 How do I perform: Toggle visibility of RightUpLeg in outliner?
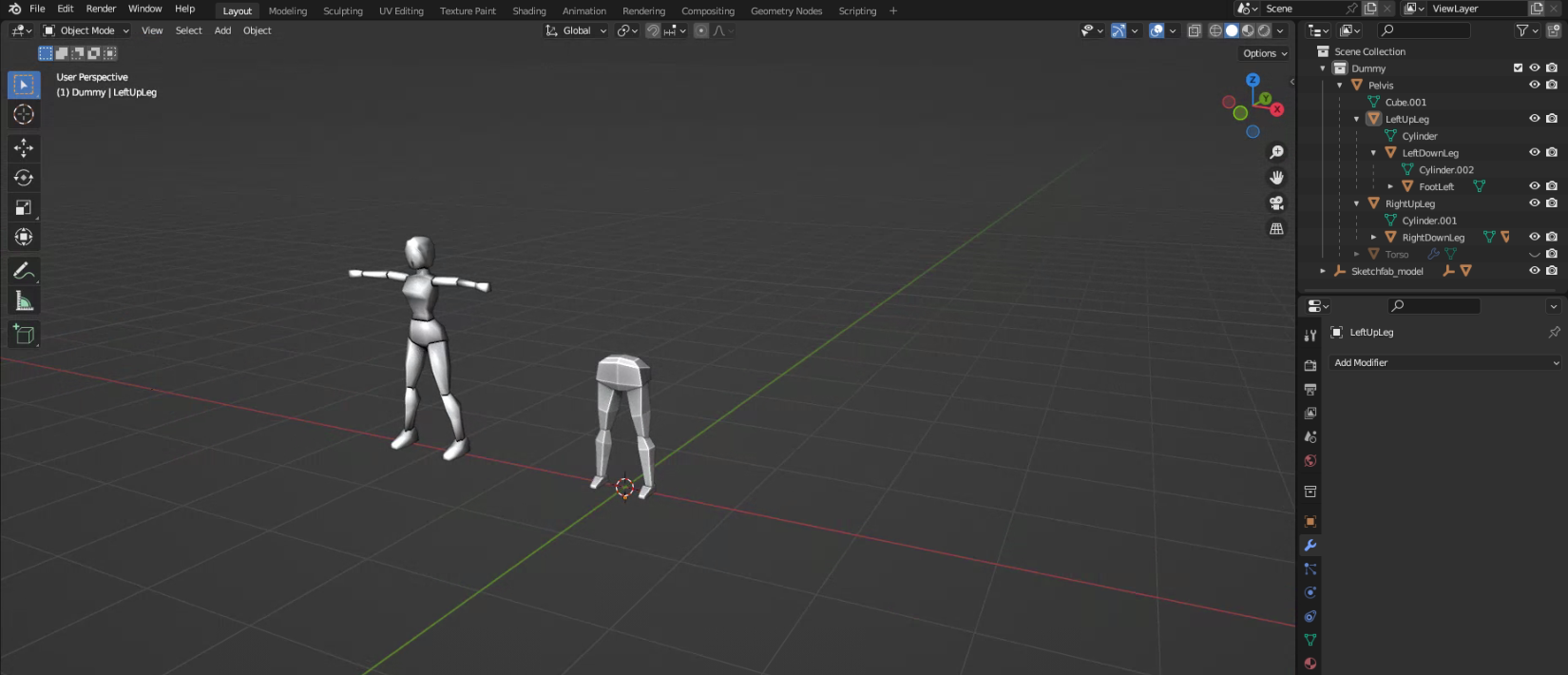click(x=1534, y=203)
